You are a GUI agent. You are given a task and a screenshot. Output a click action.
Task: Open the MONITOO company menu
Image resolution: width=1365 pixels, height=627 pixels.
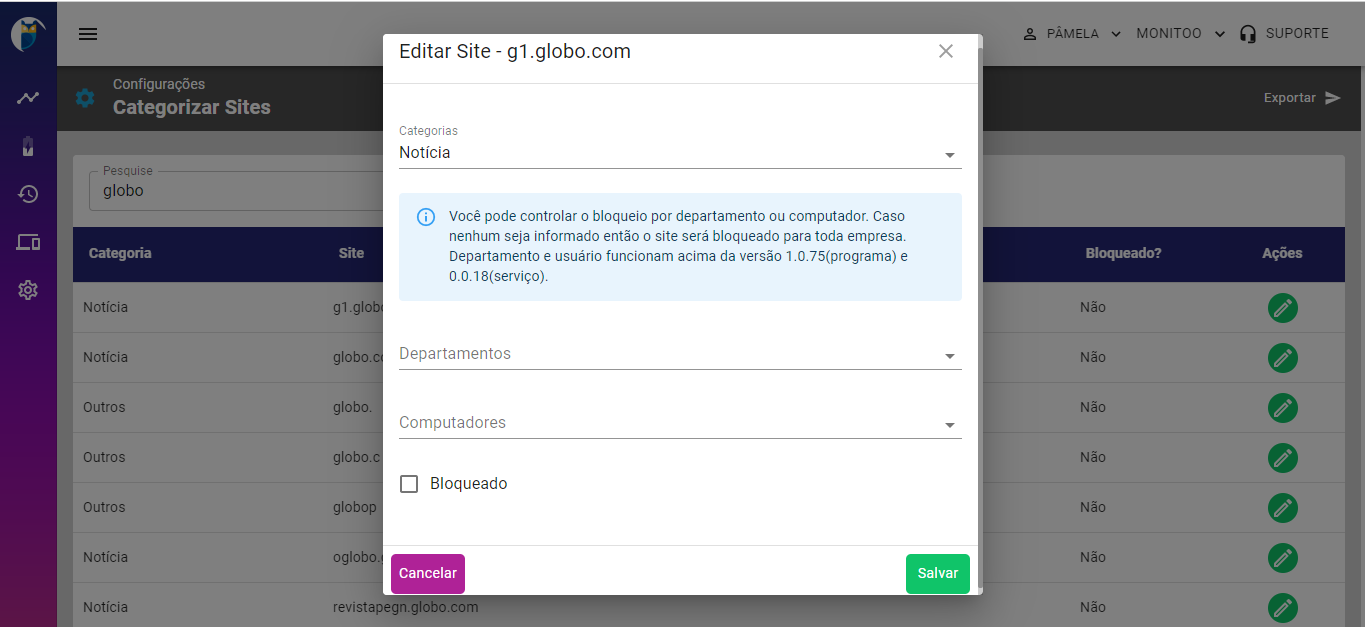coord(1180,33)
